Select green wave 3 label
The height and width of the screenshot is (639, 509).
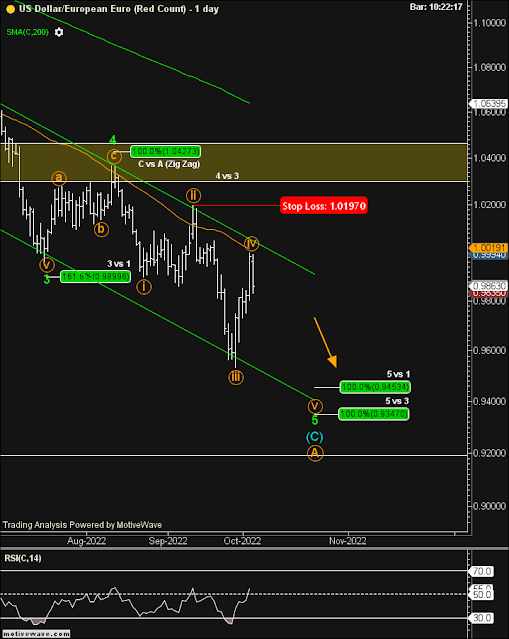[x=47, y=280]
